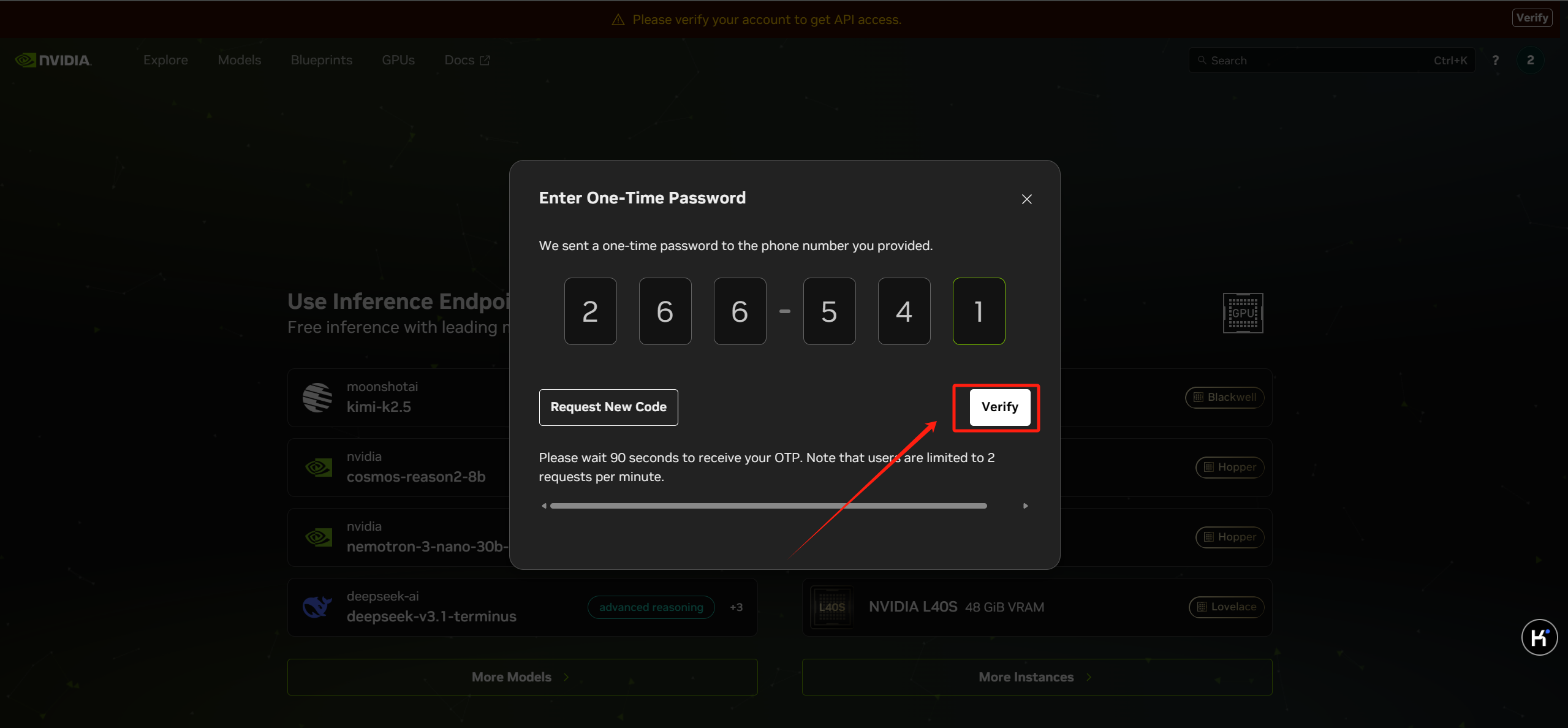Open the floating K assistant icon

pos(1539,638)
